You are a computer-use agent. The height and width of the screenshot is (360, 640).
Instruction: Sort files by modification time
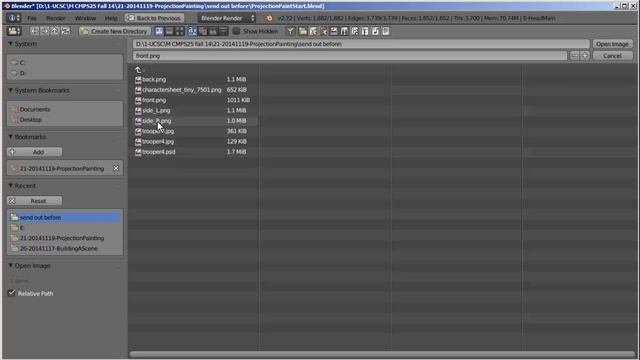[213, 31]
